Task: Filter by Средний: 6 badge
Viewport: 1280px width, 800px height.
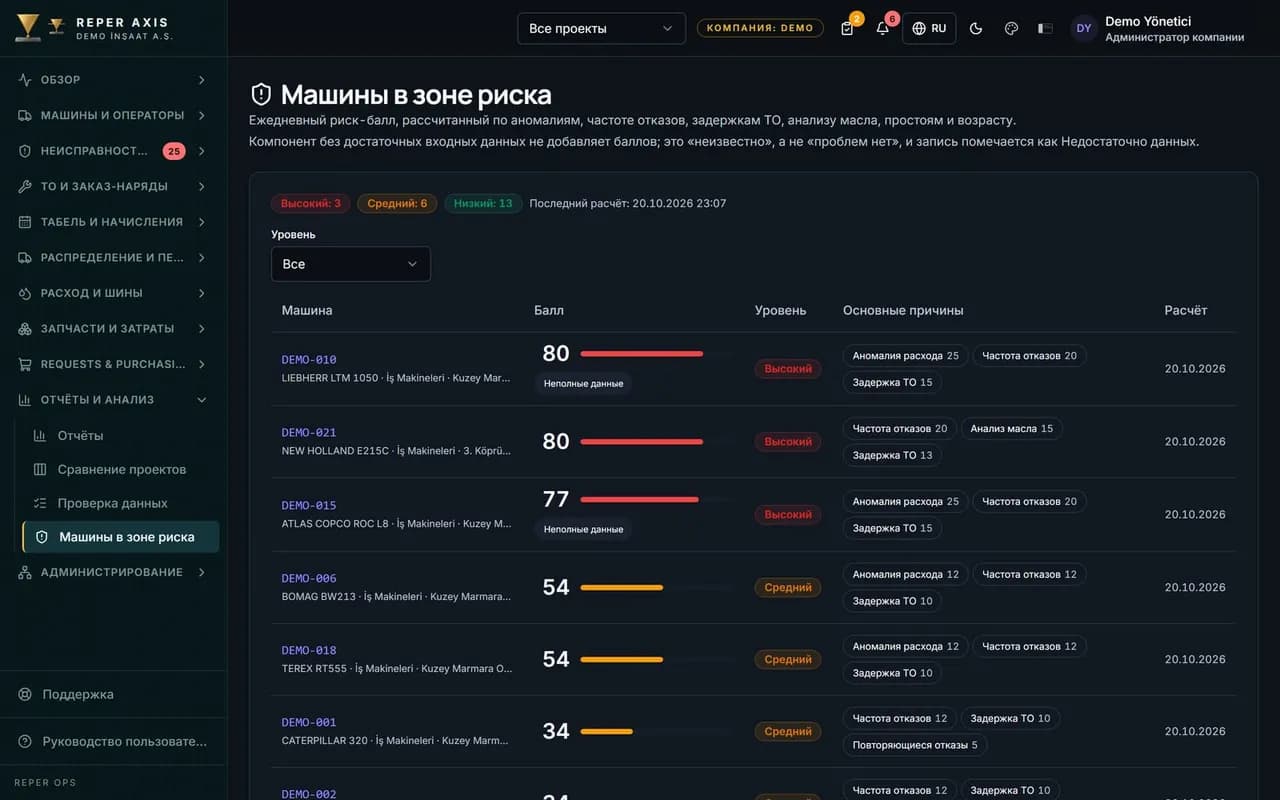Action: 397,203
